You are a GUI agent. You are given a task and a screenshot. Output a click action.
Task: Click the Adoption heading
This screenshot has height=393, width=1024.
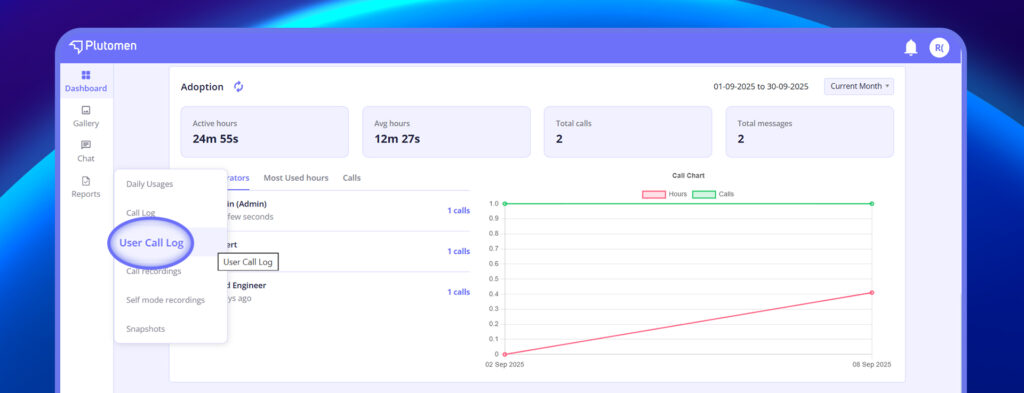(202, 87)
